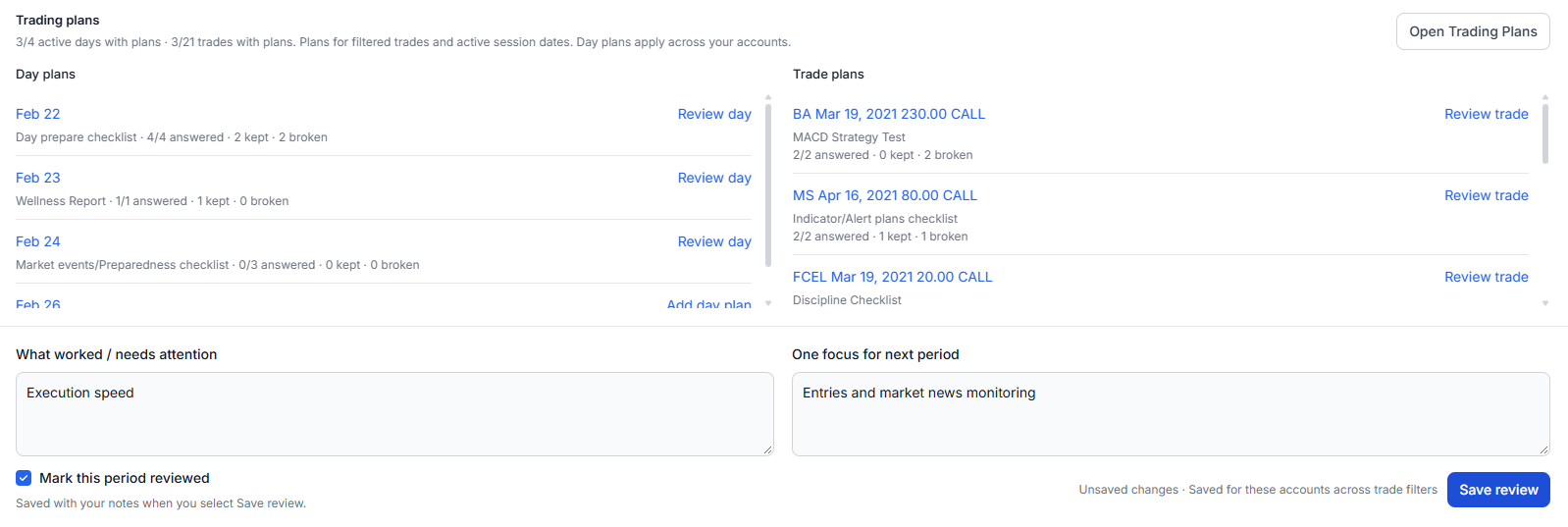
Task: Select 'Market events/Preparedness checklist' line
Action: 218,265
